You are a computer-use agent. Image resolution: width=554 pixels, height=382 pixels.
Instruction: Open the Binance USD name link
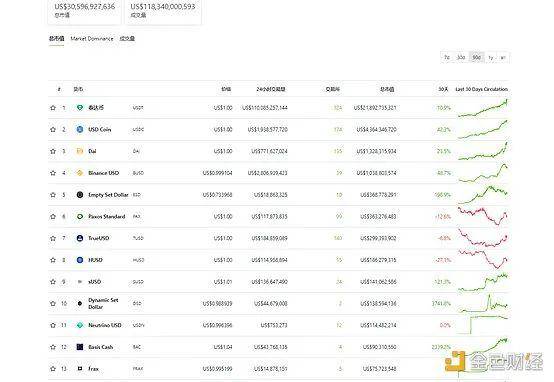[104, 173]
